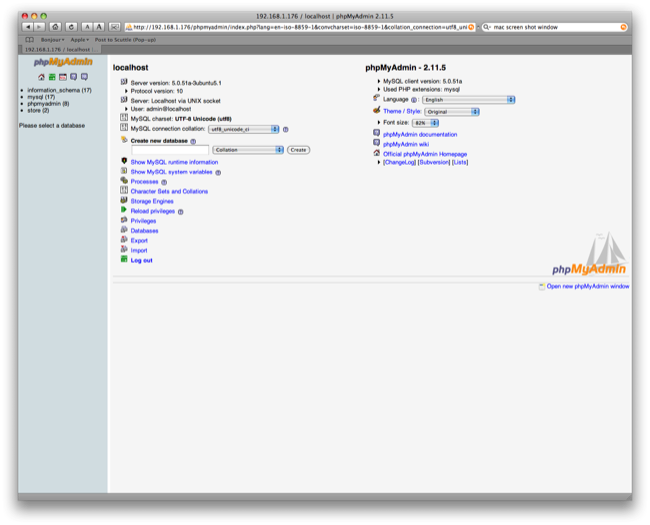Image resolution: width=650 pixels, height=525 pixels.
Task: Click the Processes icon
Action: click(124, 180)
